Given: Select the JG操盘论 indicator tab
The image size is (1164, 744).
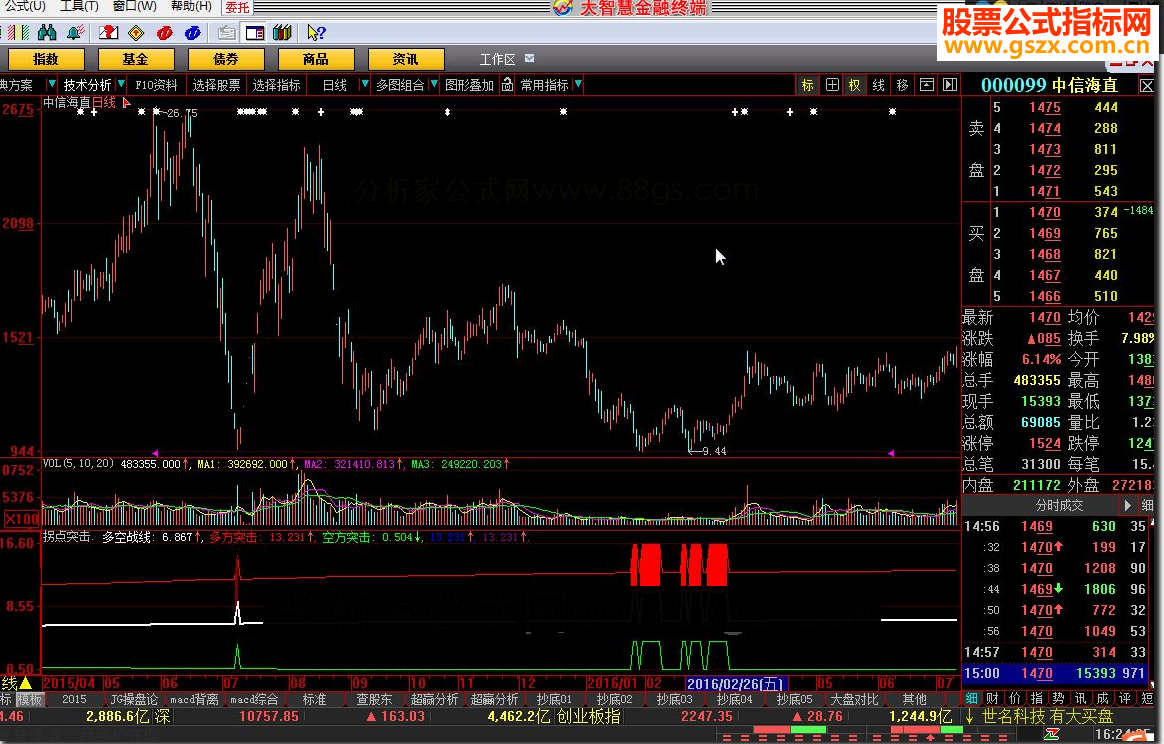Looking at the screenshot, I should 134,699.
